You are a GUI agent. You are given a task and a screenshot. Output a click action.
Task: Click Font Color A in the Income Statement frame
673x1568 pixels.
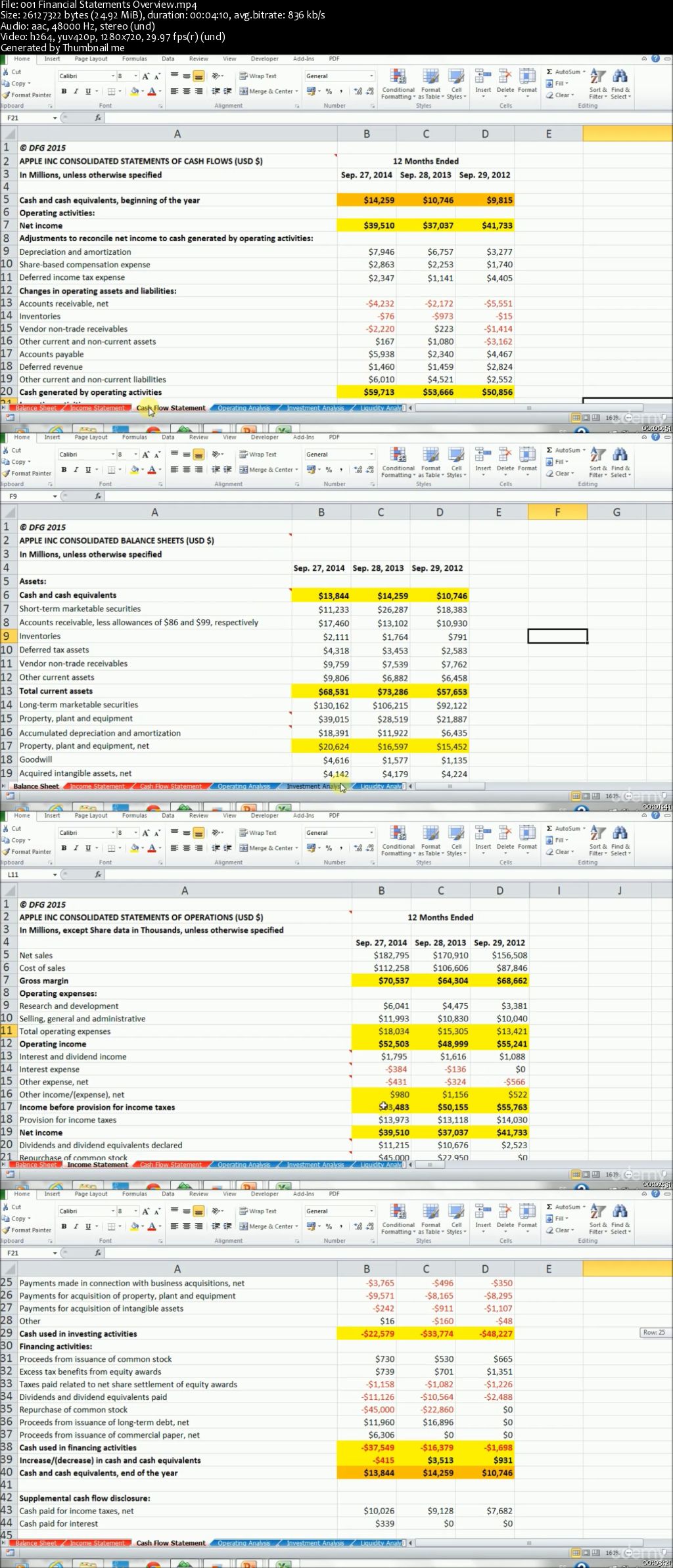[x=152, y=848]
